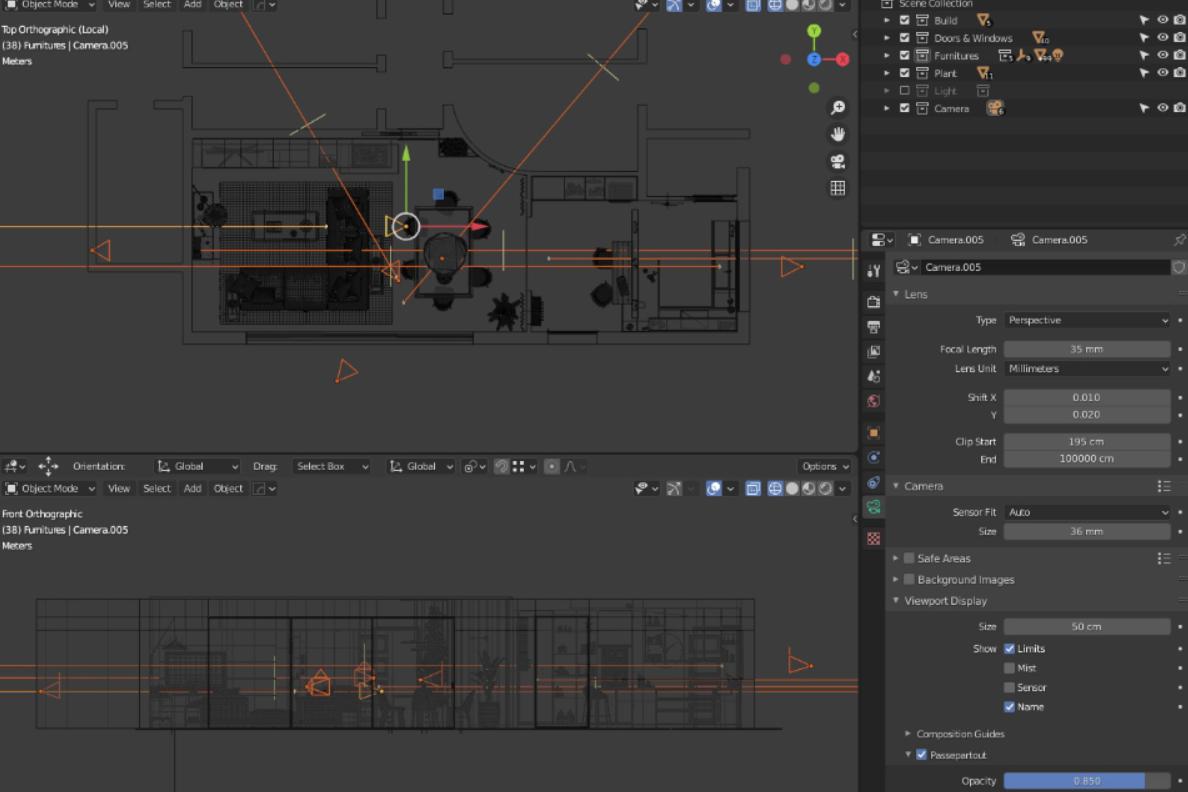Switch orthographic/perspective using the grid icon

coord(838,188)
